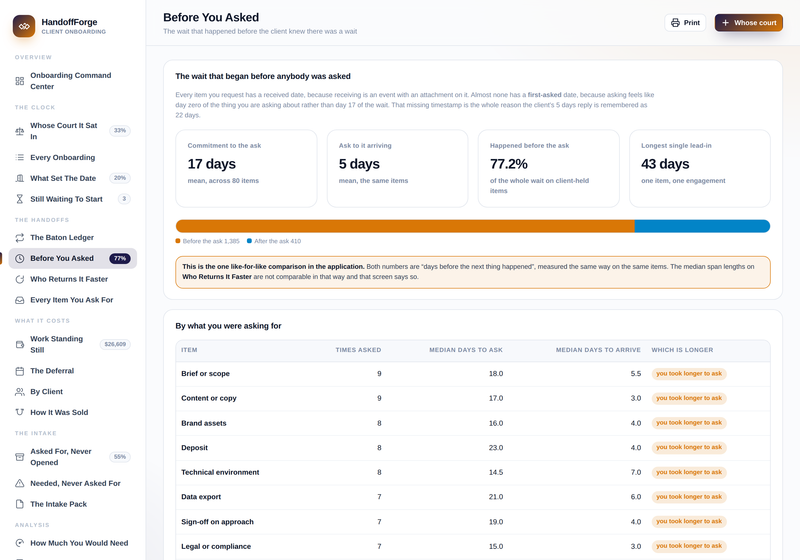Open Still Waiting To Start
Screen dimensions: 800x560
point(72,199)
